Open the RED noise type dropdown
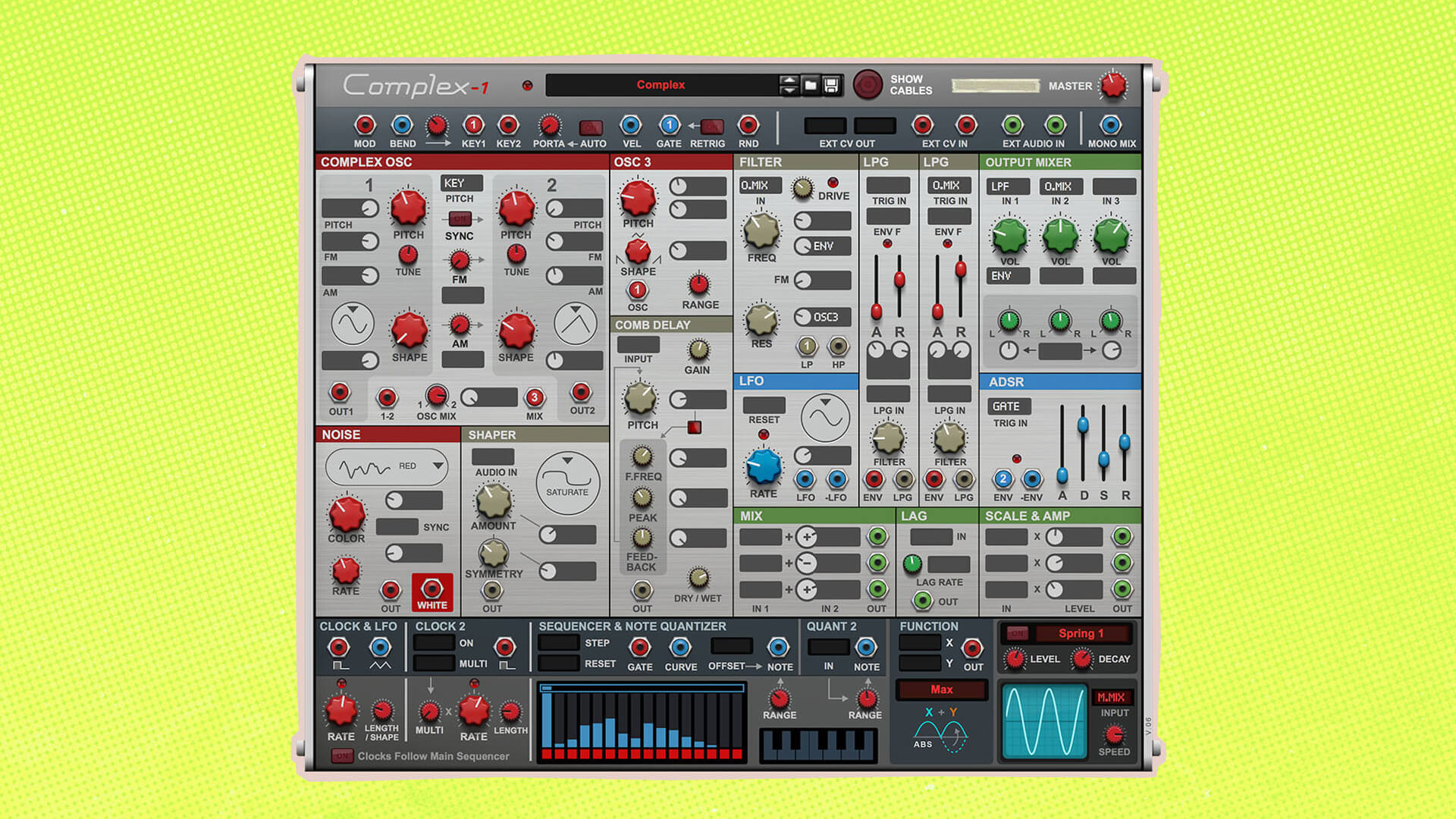 [x=387, y=466]
